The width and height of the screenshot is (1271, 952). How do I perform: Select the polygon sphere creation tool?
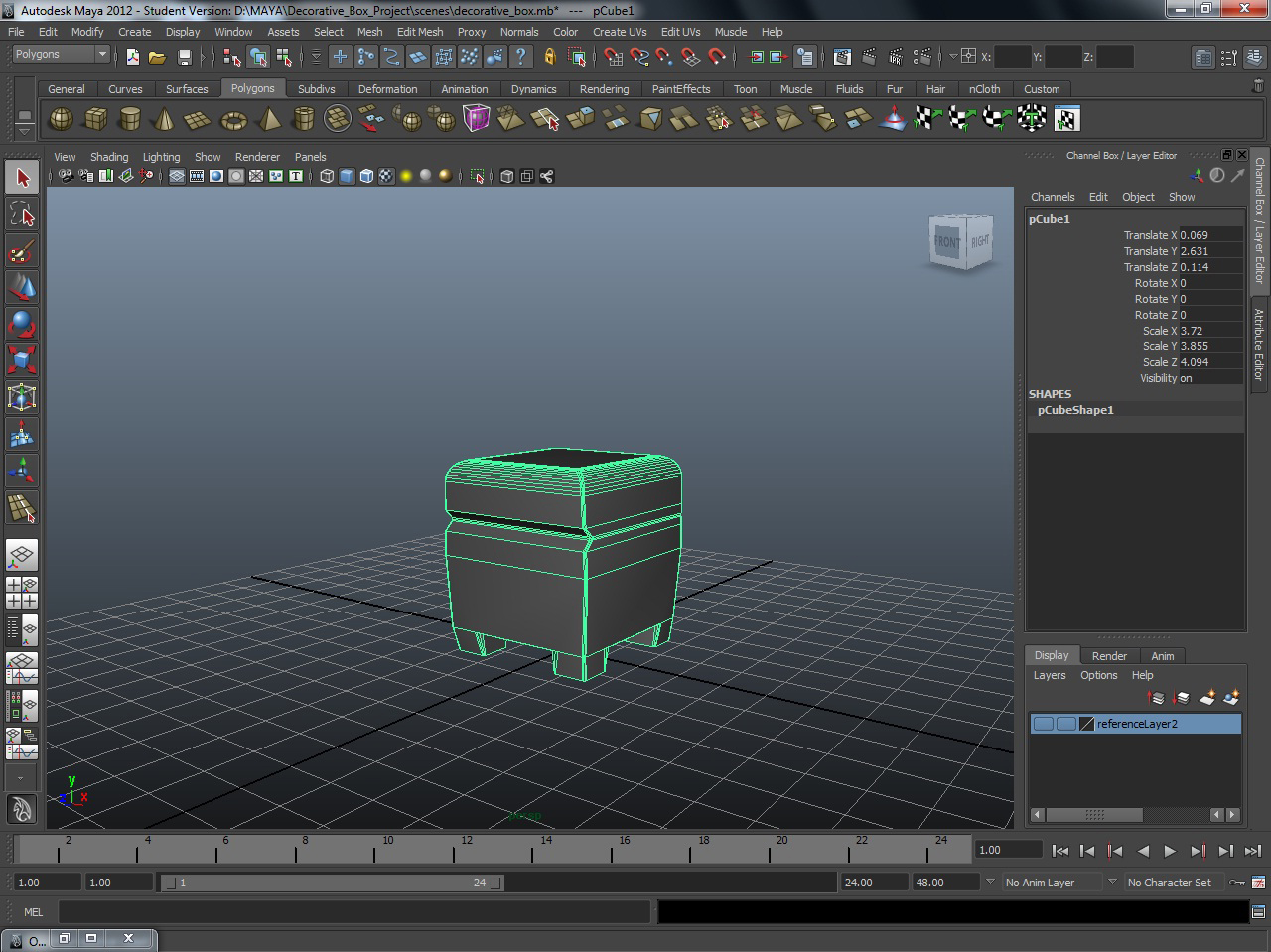click(61, 119)
